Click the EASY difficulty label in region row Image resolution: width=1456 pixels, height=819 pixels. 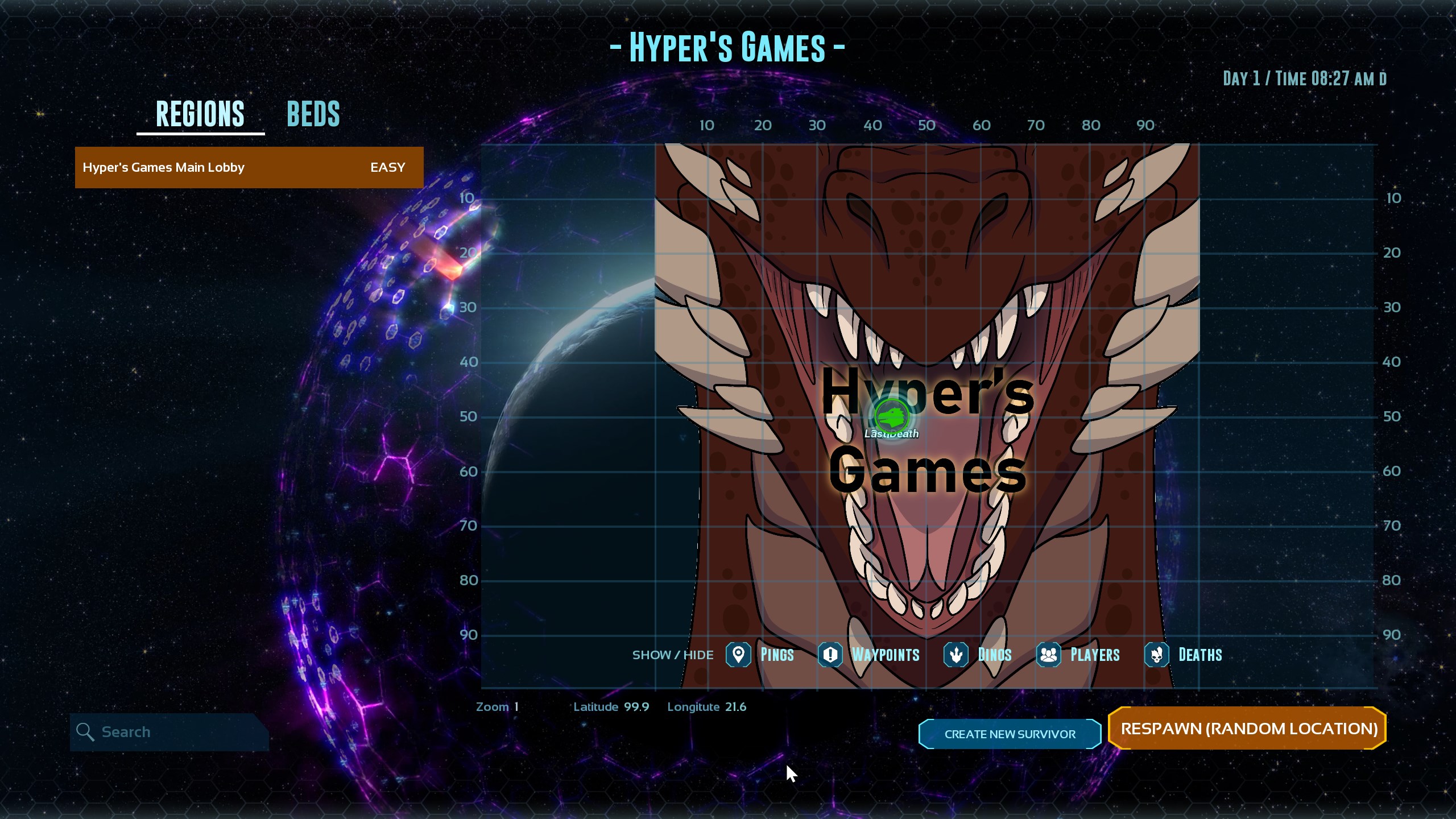(387, 167)
